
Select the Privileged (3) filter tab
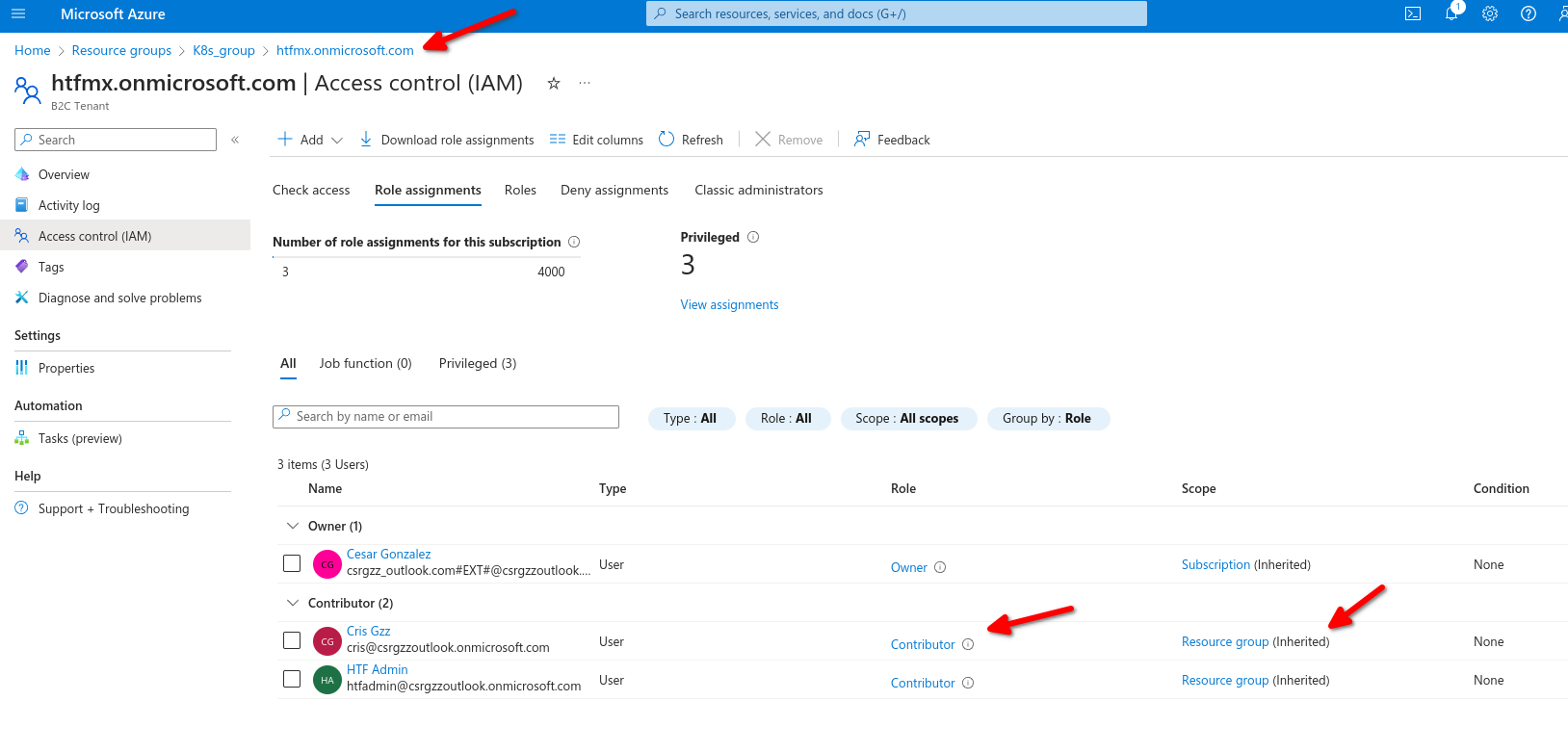[x=477, y=363]
